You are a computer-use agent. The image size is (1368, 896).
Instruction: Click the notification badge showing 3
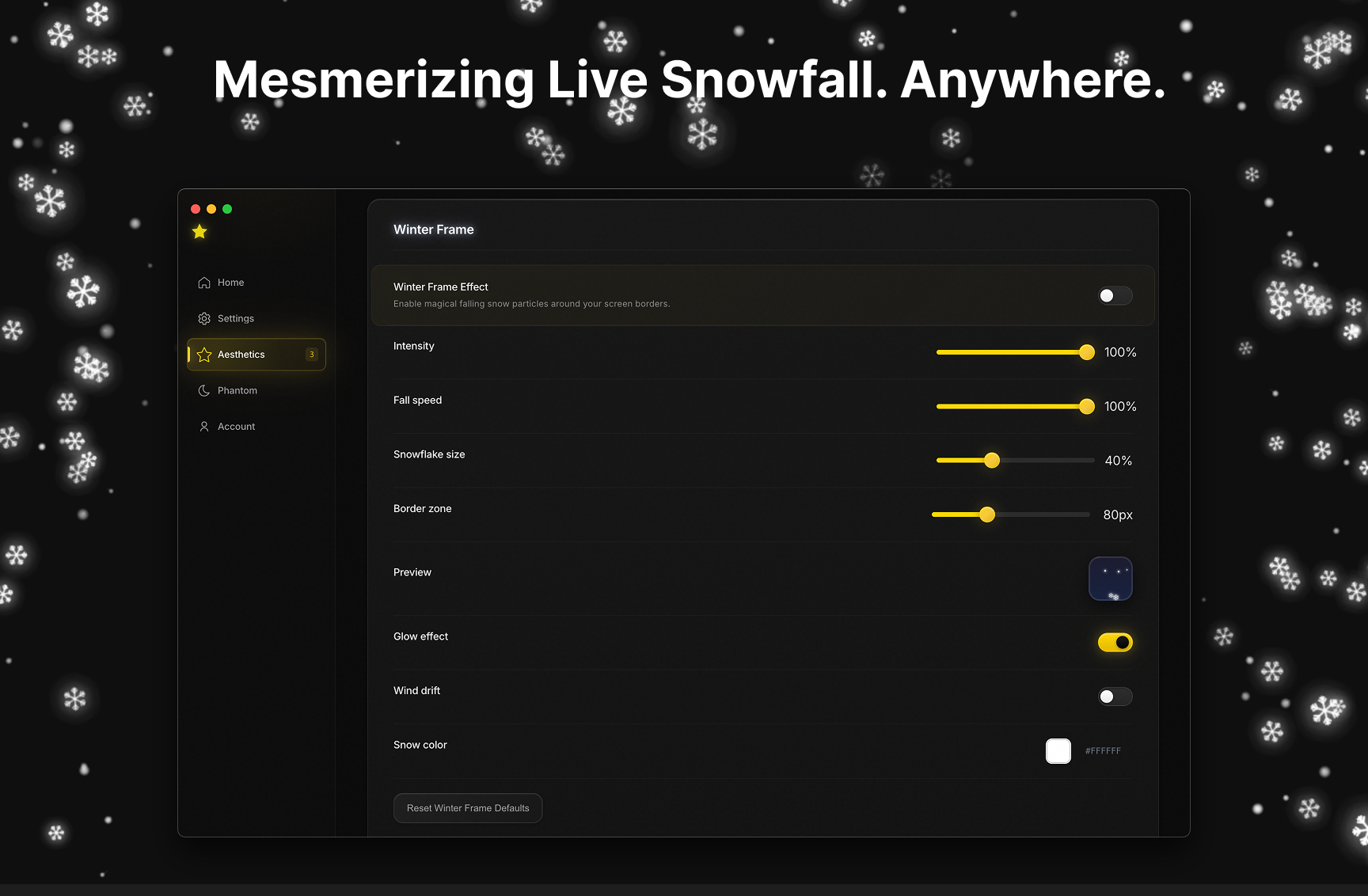311,355
